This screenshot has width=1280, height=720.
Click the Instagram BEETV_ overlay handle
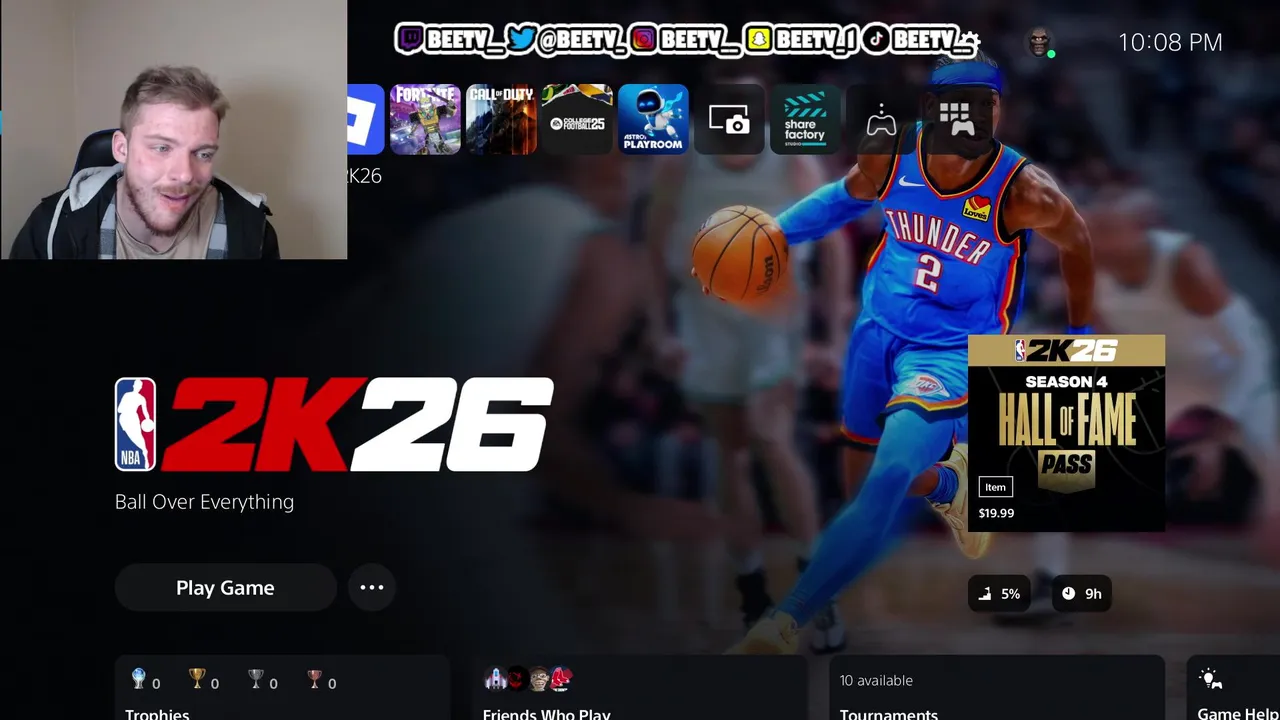point(686,40)
